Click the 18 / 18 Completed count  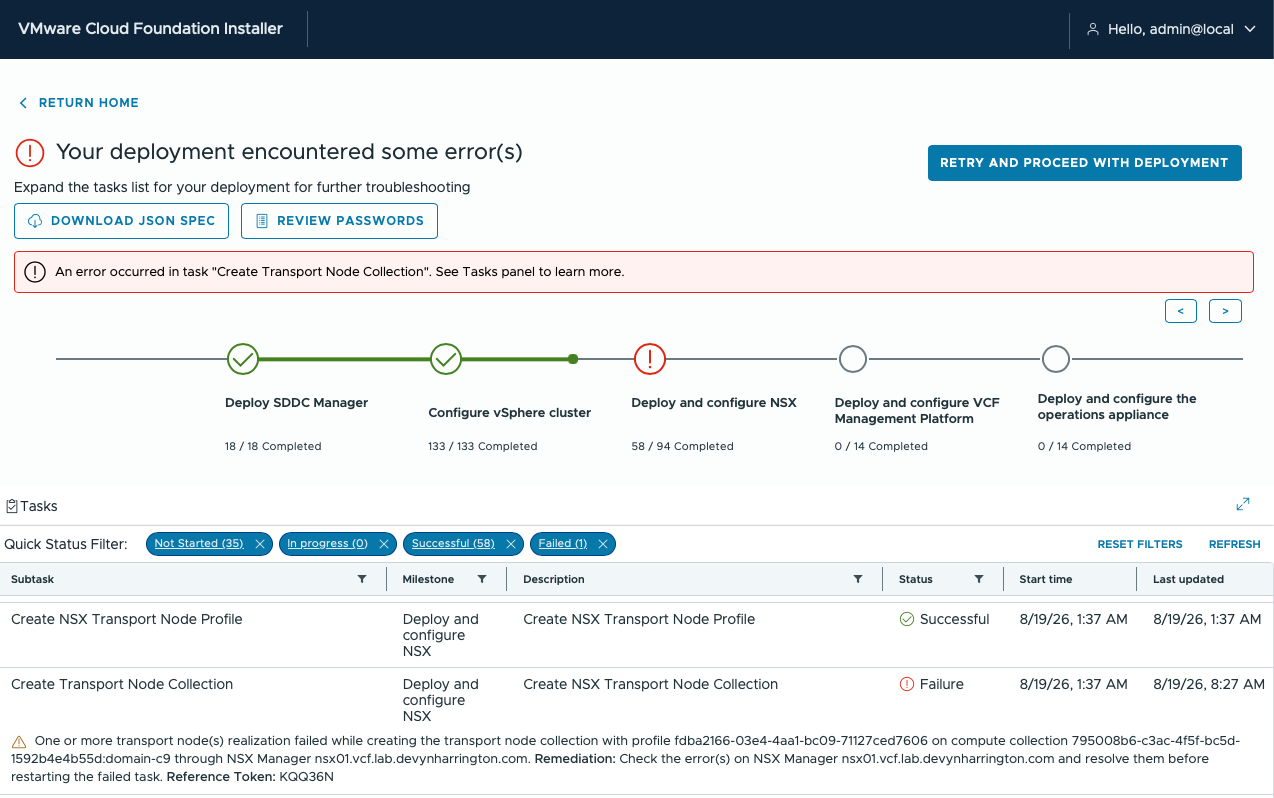click(x=273, y=446)
